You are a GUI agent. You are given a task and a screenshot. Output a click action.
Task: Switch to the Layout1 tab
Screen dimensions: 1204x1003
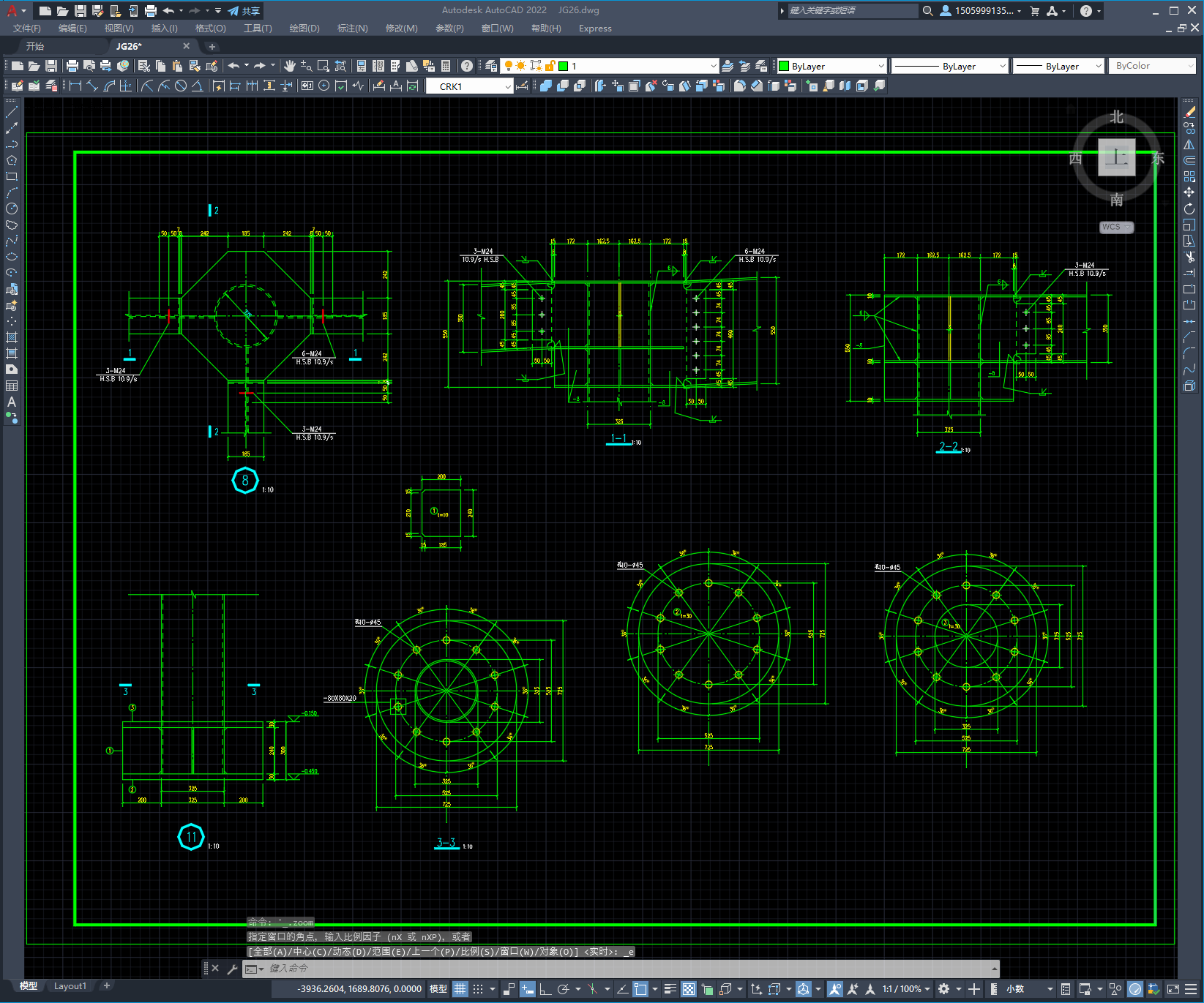[70, 986]
